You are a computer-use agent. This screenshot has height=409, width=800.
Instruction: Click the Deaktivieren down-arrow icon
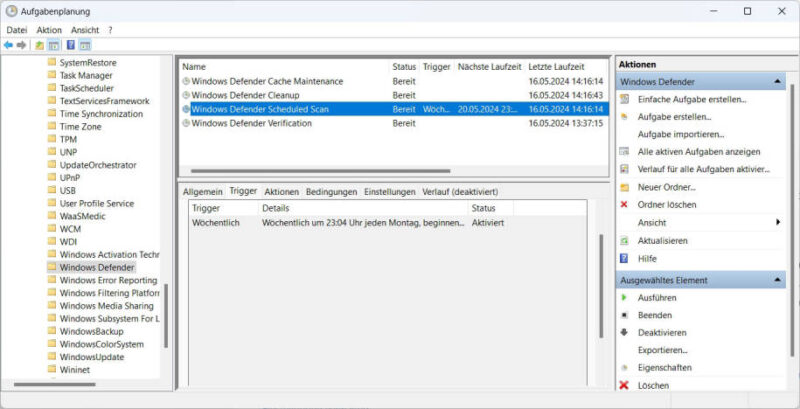click(625, 332)
